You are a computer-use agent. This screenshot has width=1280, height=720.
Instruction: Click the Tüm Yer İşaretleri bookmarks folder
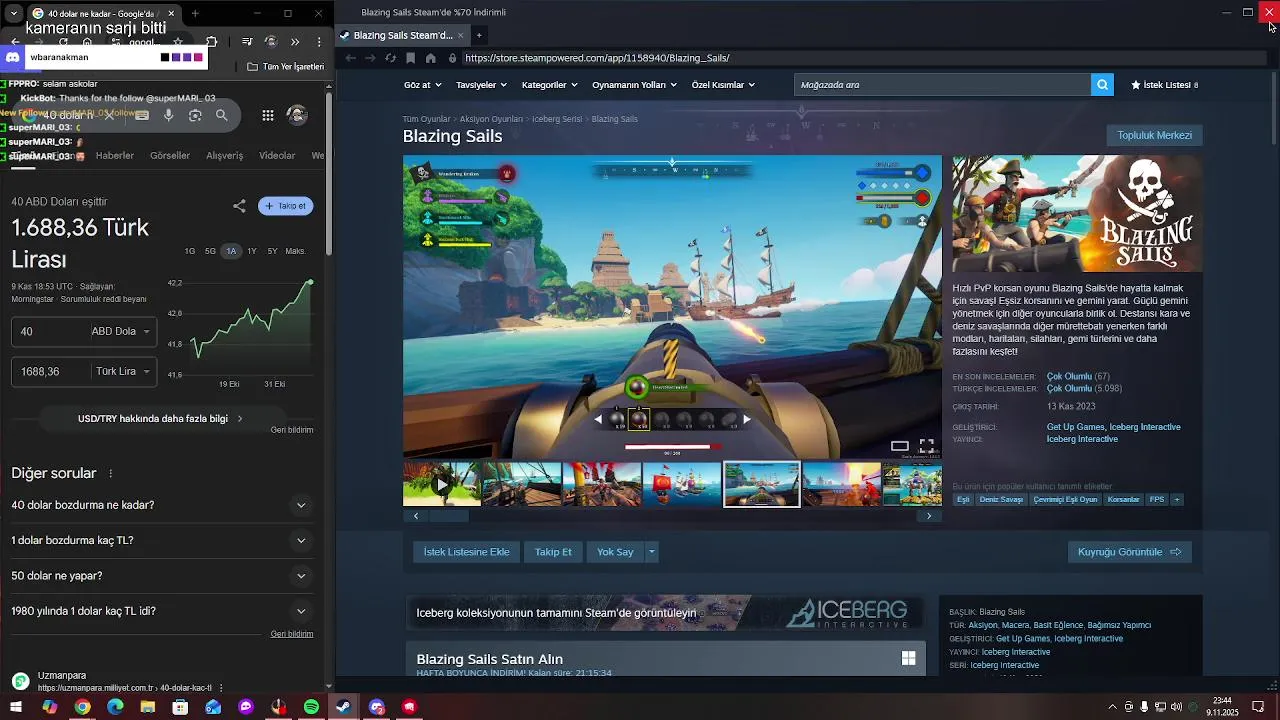(285, 67)
